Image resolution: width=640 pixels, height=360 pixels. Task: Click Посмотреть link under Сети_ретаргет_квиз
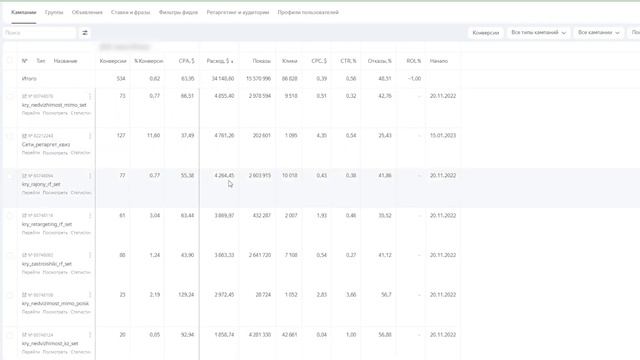(55, 153)
